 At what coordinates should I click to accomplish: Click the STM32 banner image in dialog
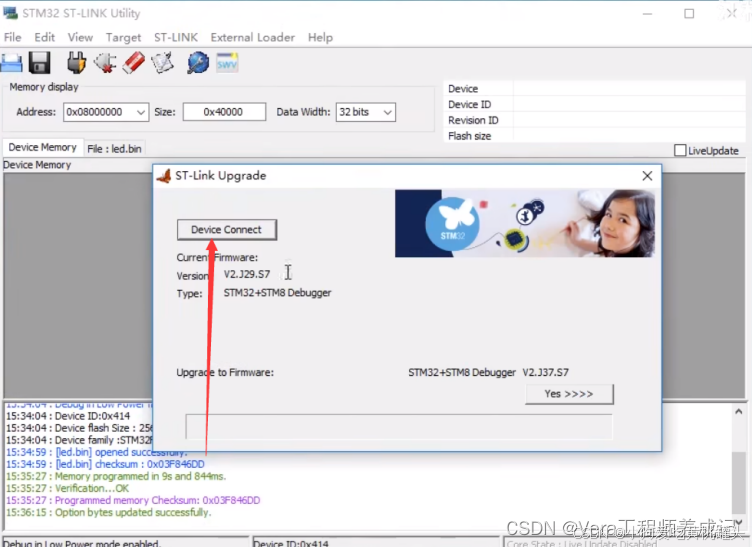tap(525, 223)
